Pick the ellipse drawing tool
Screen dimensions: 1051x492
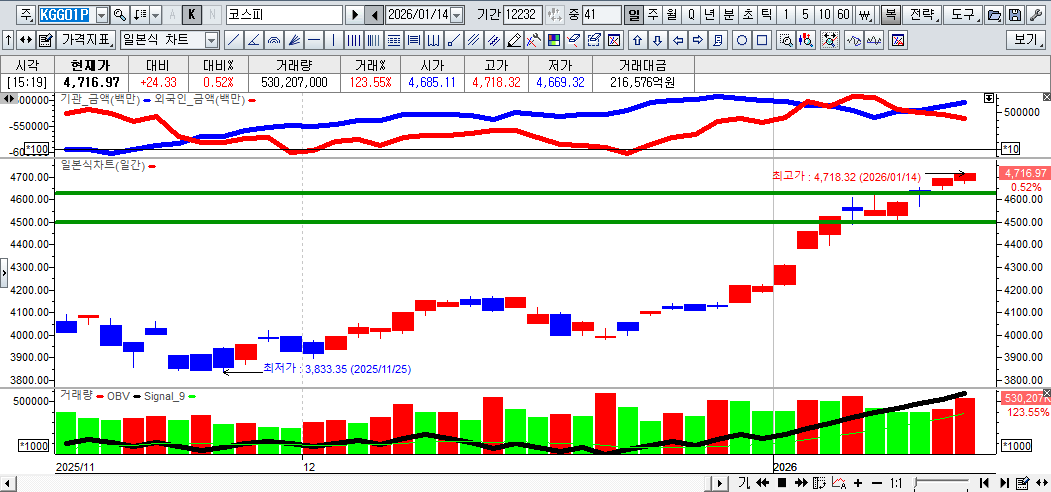[x=742, y=40]
